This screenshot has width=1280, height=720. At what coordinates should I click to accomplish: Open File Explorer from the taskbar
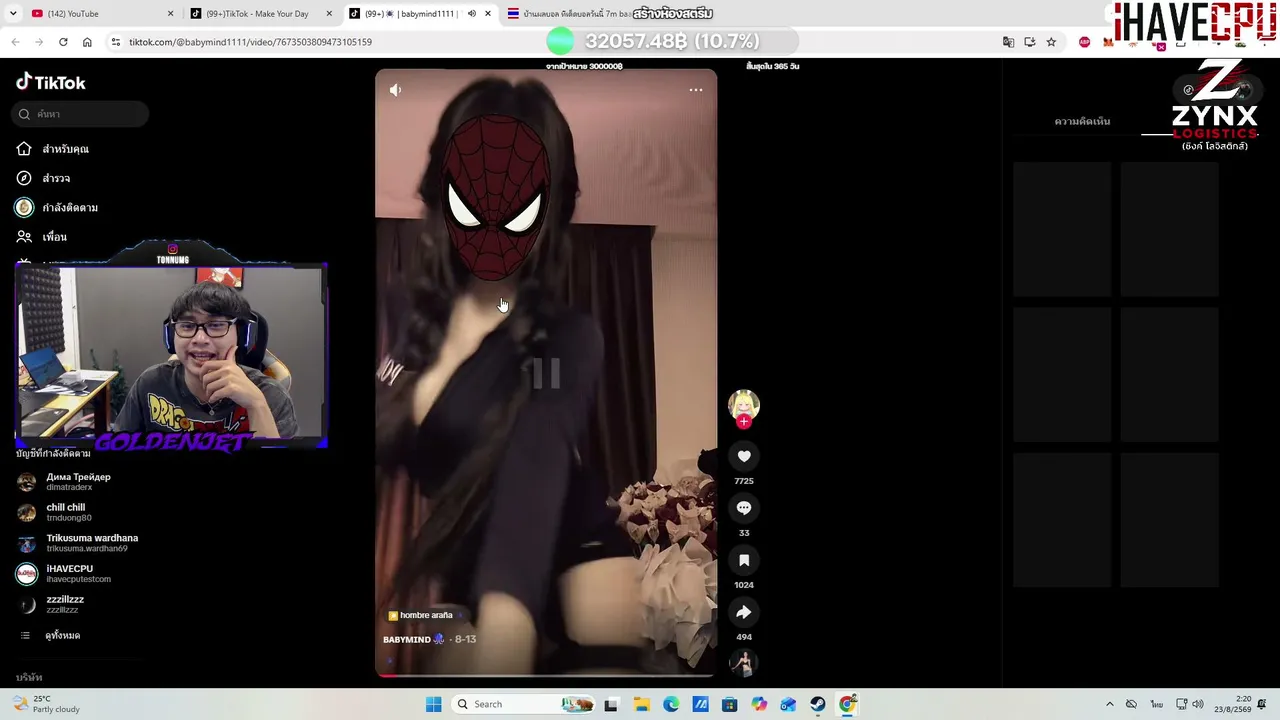(641, 704)
